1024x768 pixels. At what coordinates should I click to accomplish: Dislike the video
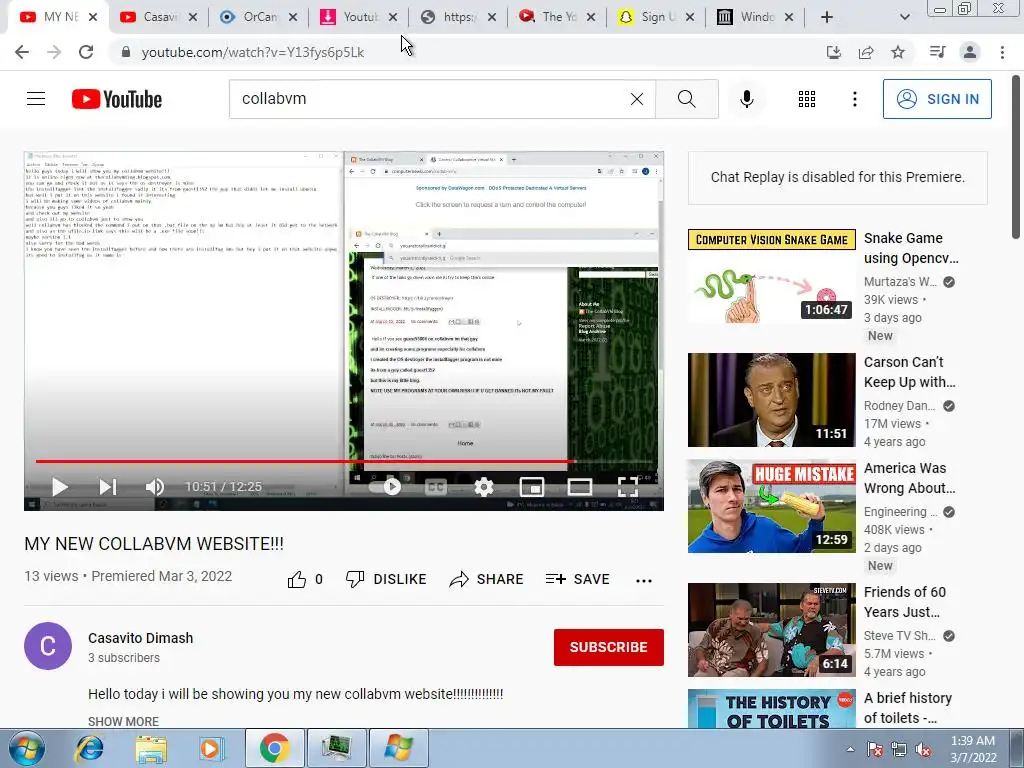tap(386, 579)
